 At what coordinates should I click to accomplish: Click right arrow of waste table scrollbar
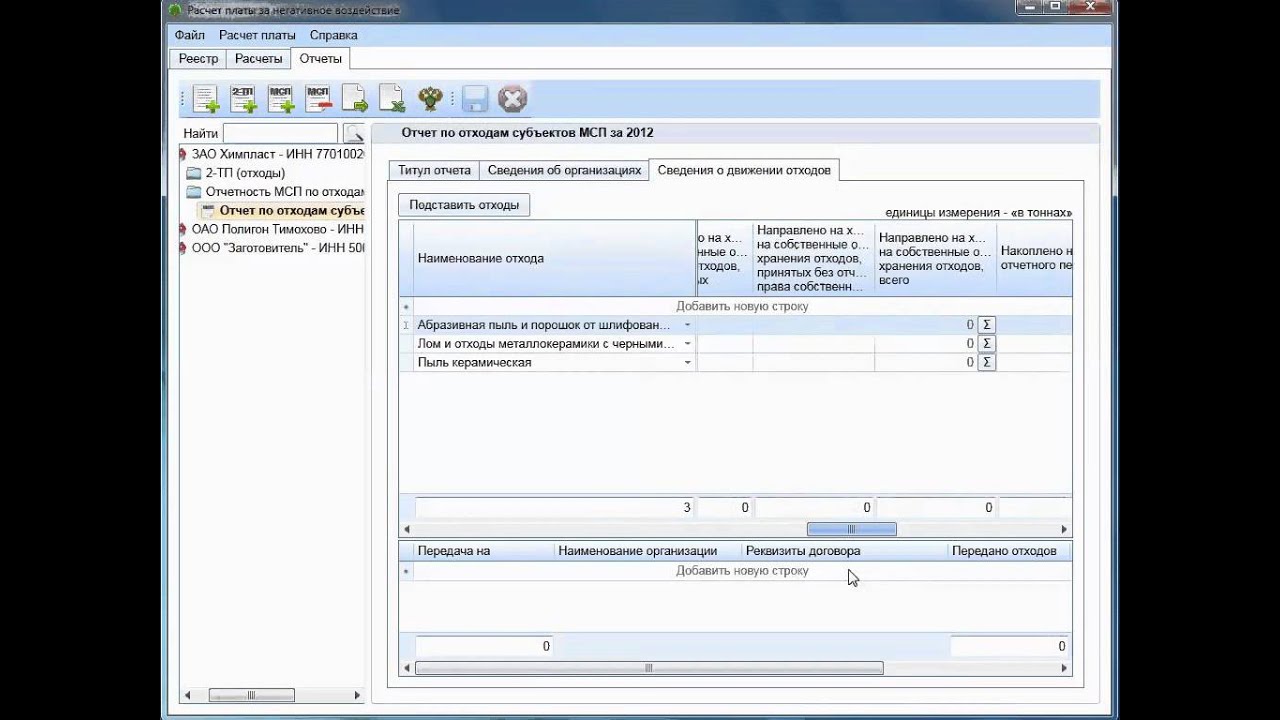click(1064, 529)
